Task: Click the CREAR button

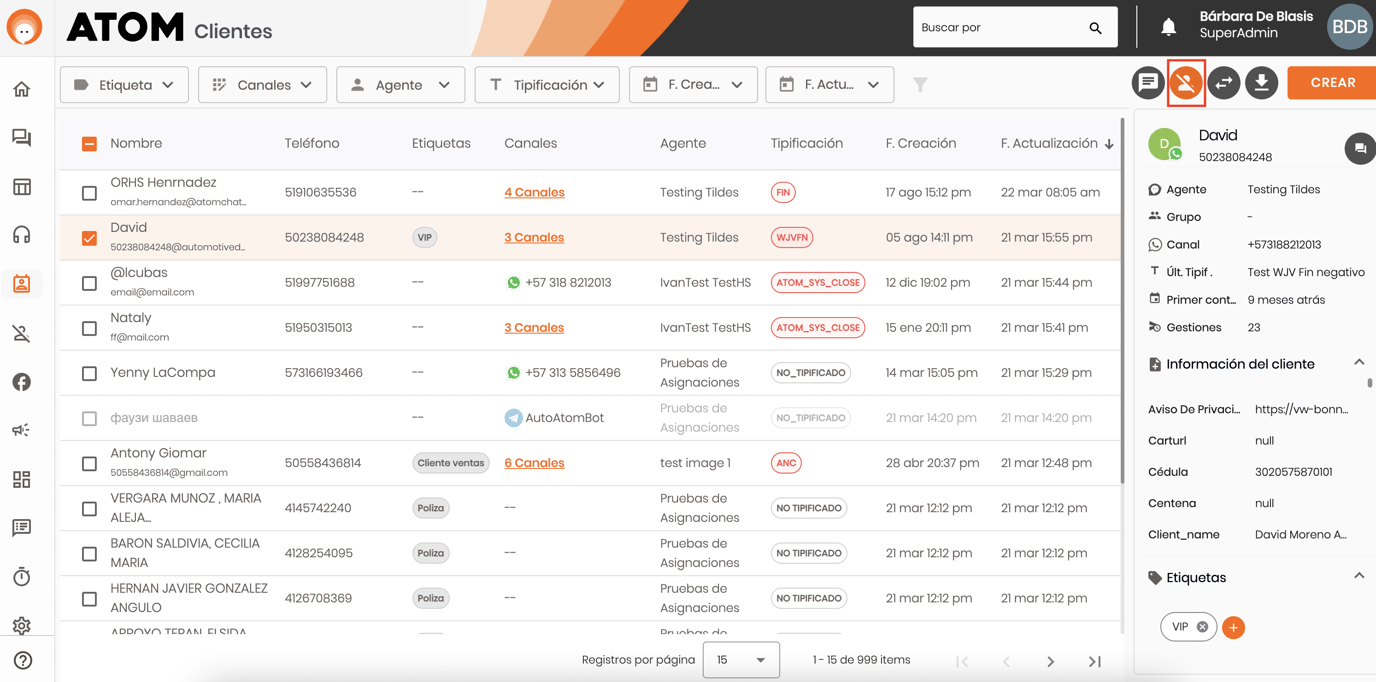Action: coord(1334,83)
